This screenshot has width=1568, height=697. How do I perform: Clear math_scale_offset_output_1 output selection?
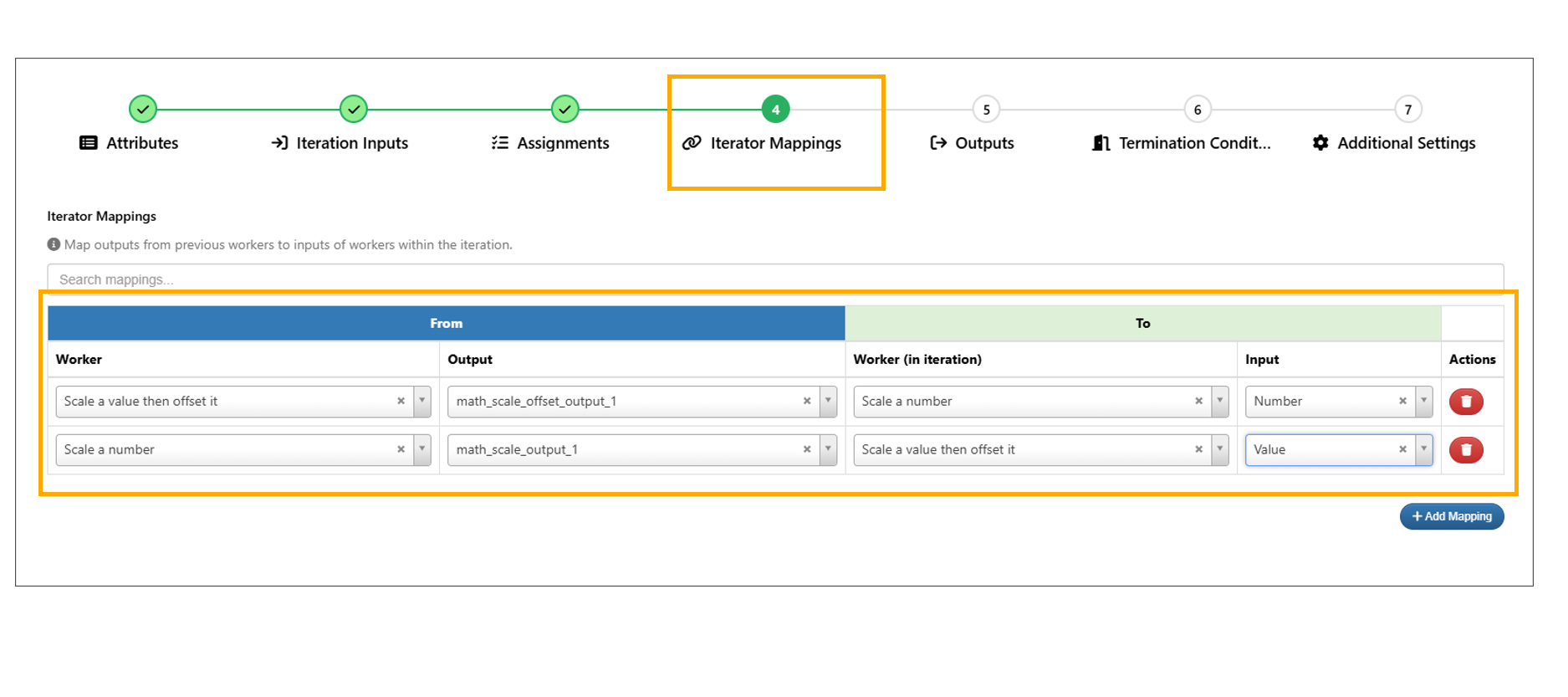click(x=807, y=402)
